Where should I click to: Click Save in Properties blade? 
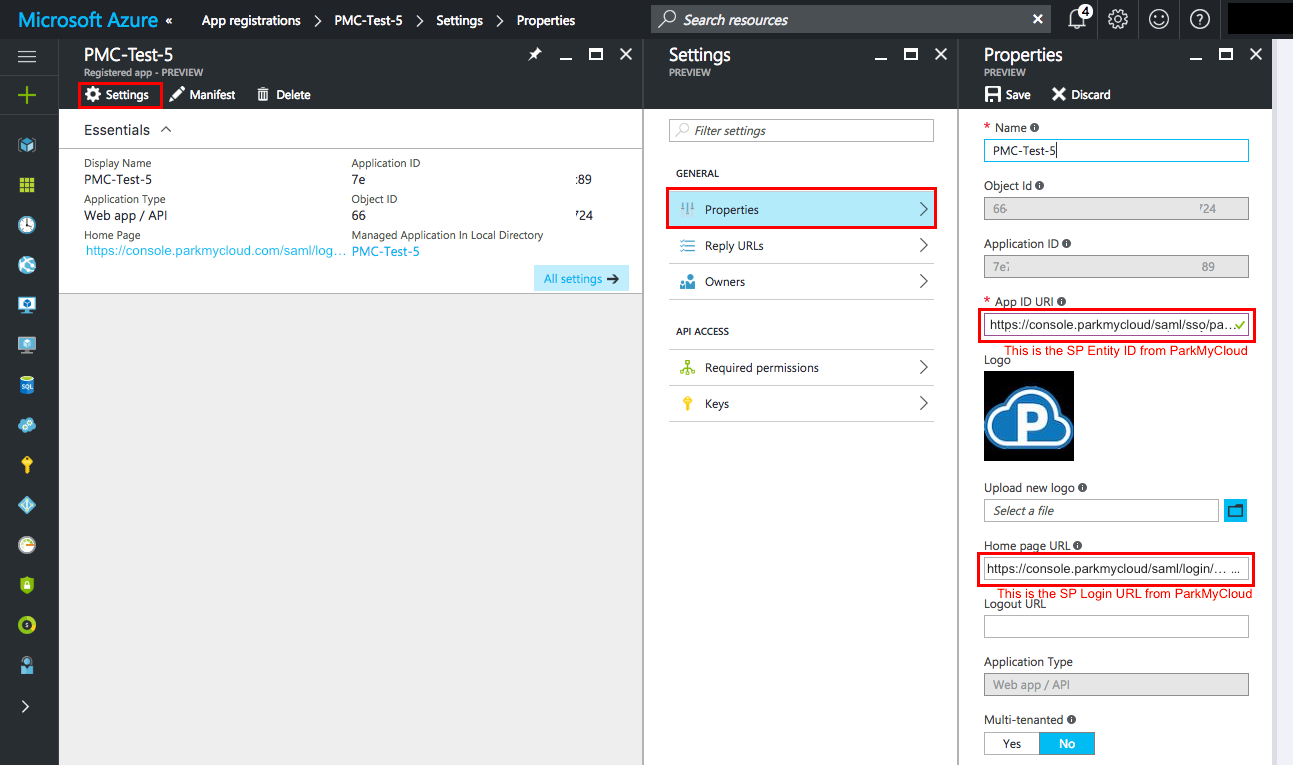1008,95
